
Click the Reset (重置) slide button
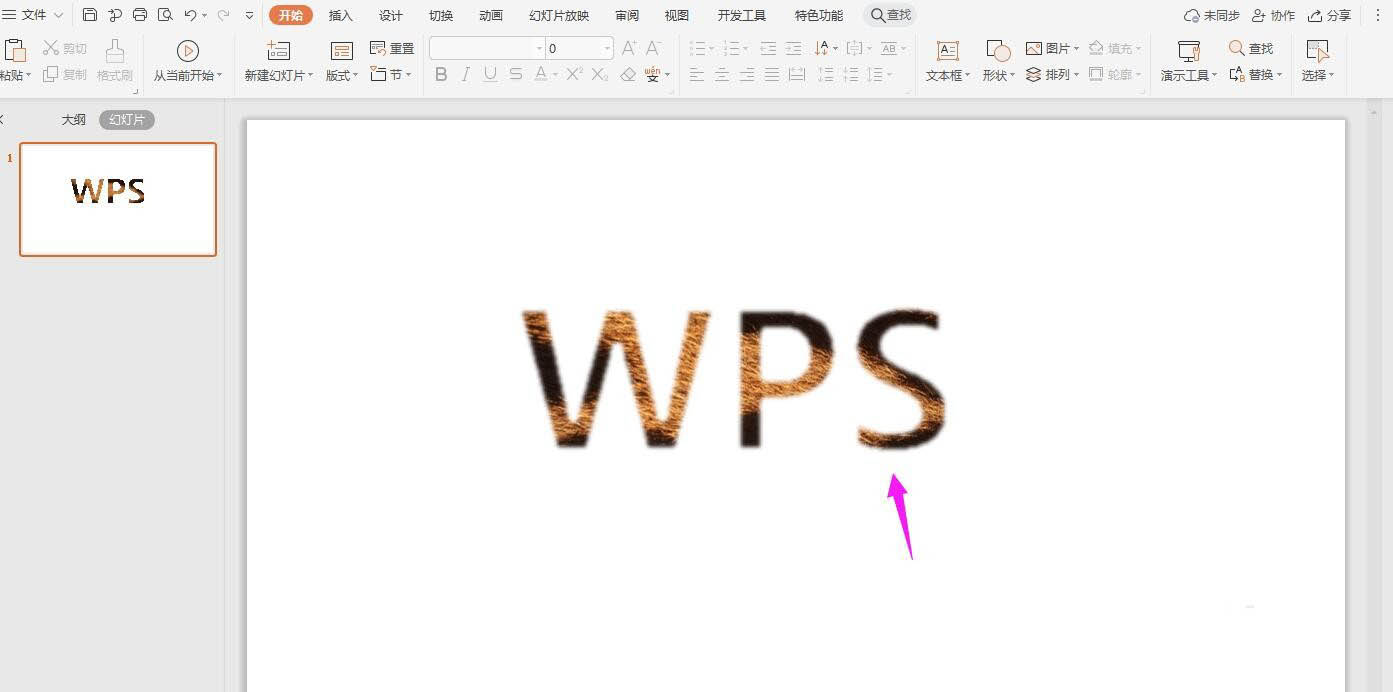coord(392,48)
